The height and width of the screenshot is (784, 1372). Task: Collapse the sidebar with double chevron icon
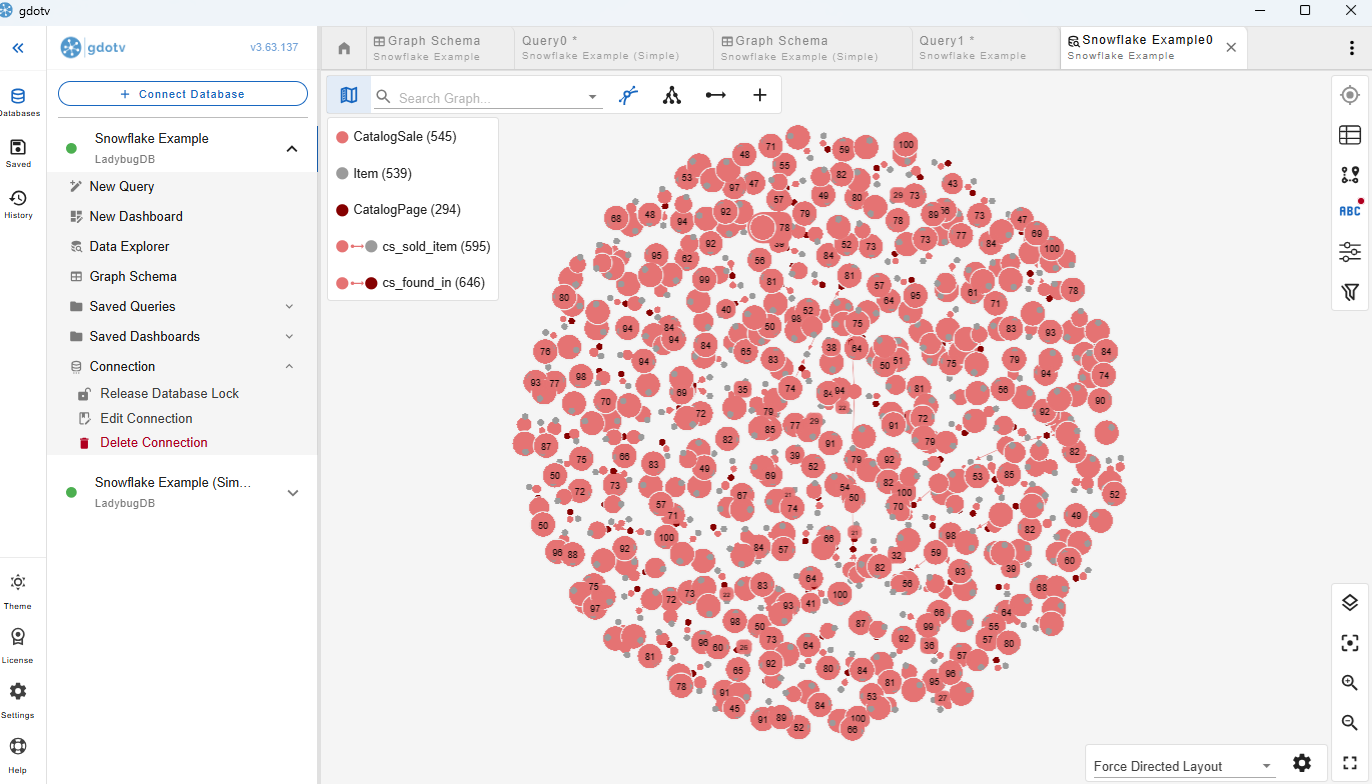pyautogui.click(x=18, y=48)
